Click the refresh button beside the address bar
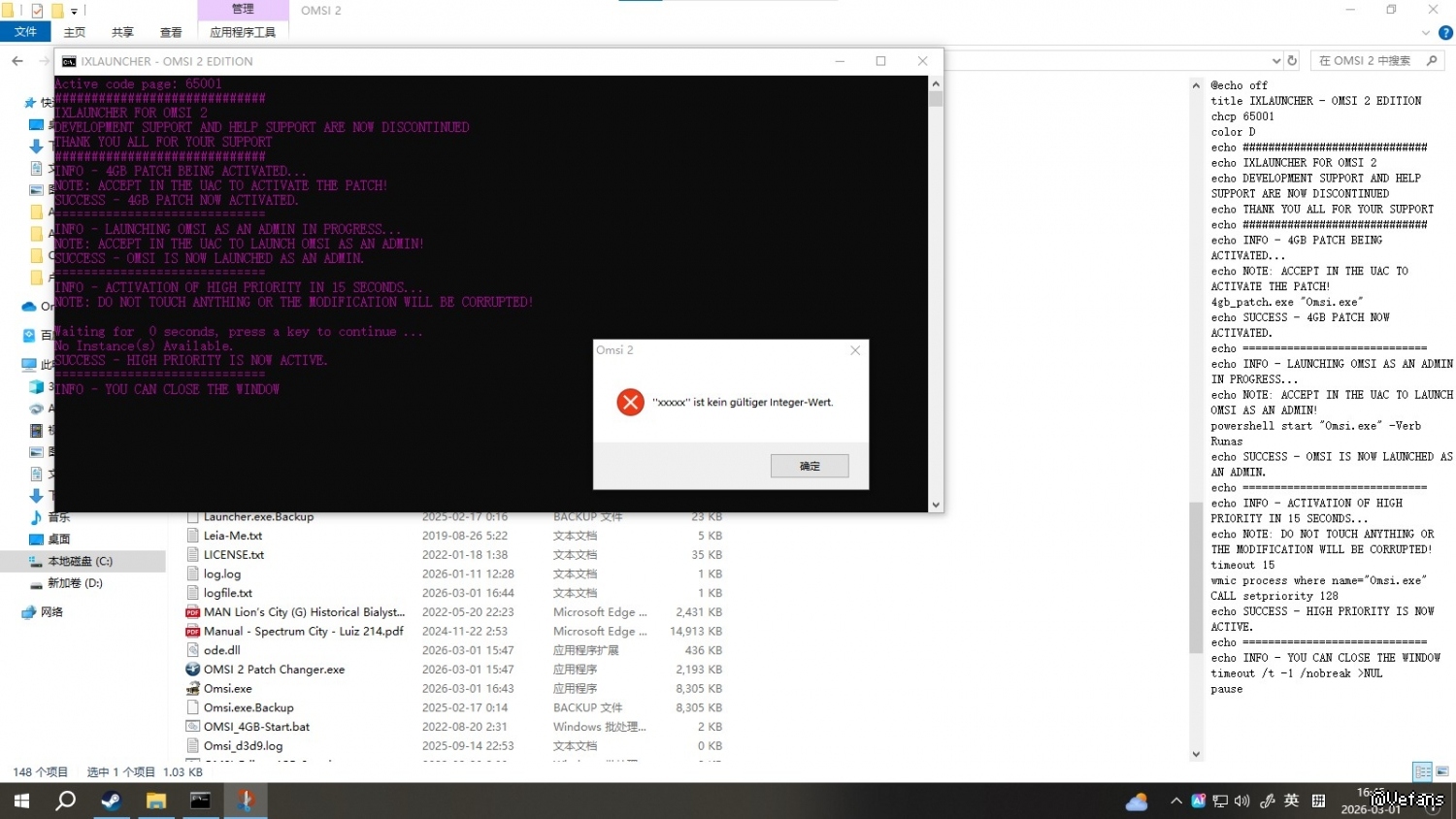Viewport: 1456px width, 819px height. coord(1292,60)
